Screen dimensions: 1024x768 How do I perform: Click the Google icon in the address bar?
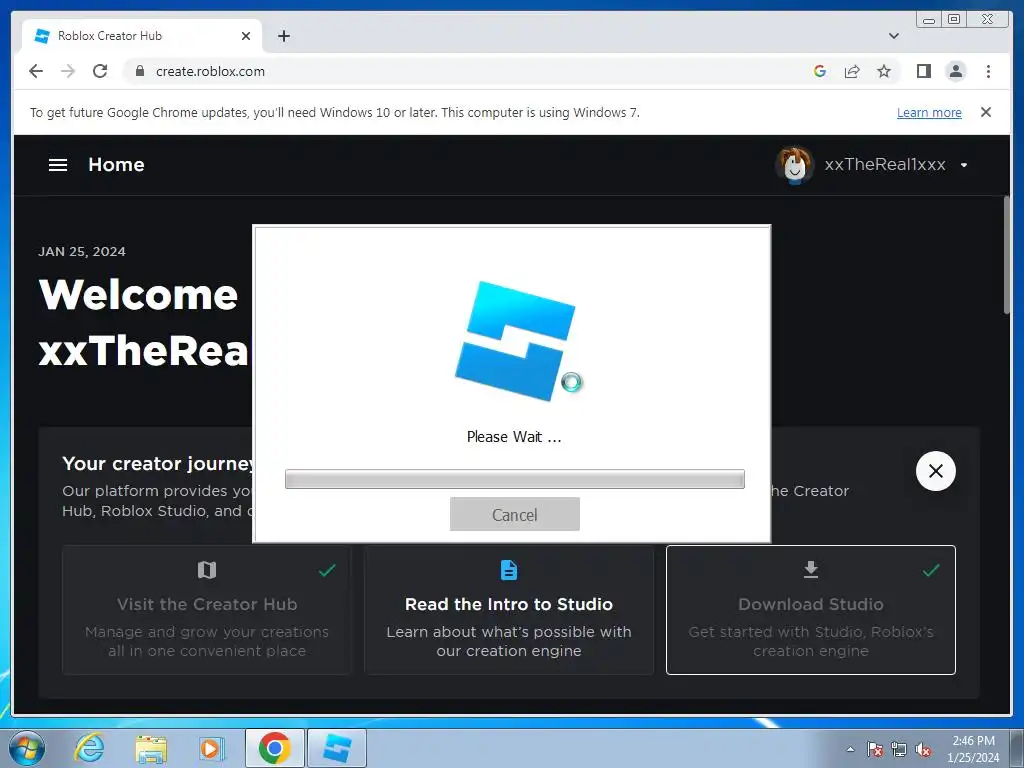(820, 71)
